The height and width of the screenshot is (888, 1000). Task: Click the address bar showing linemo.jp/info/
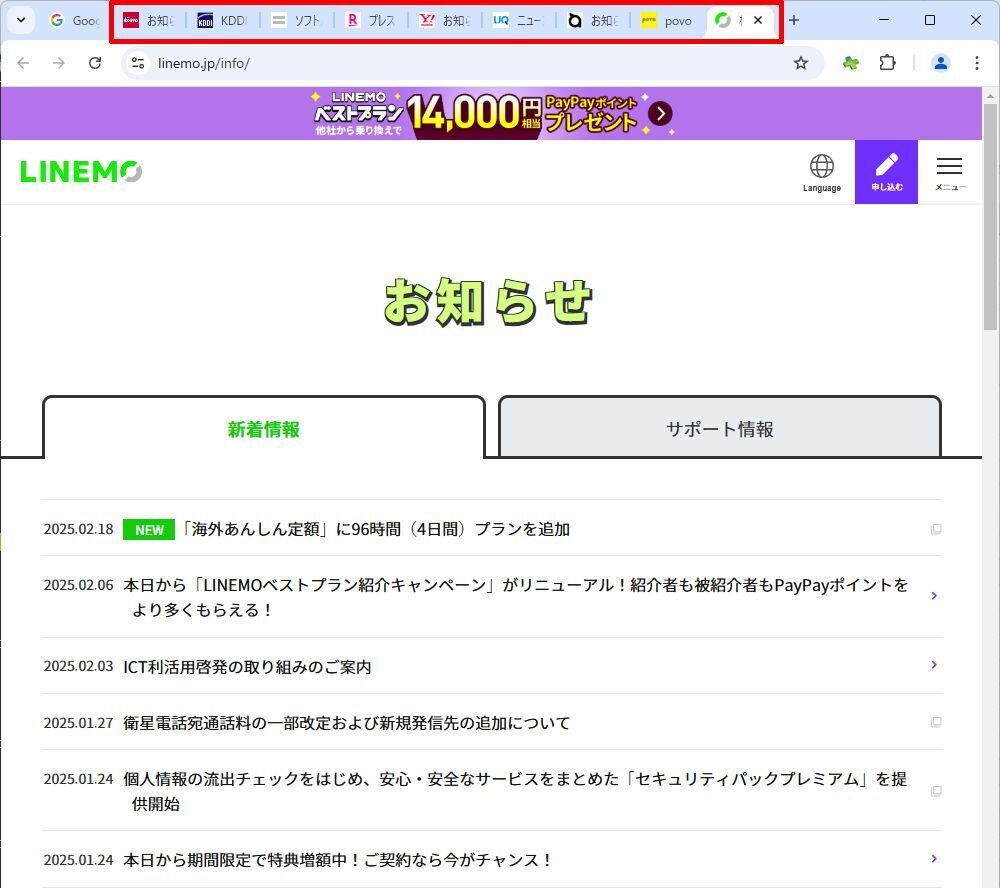[x=472, y=63]
